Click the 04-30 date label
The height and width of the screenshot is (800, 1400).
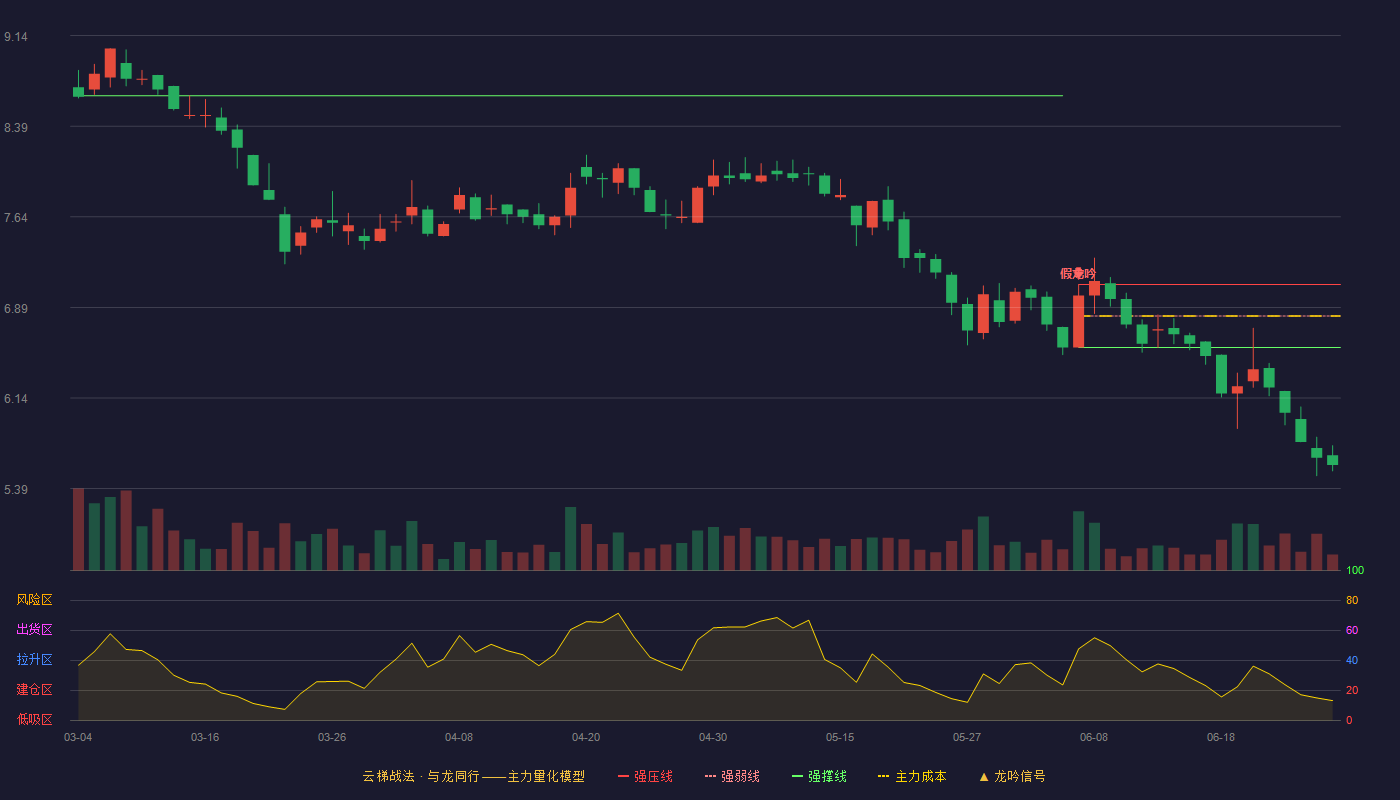[x=713, y=737]
